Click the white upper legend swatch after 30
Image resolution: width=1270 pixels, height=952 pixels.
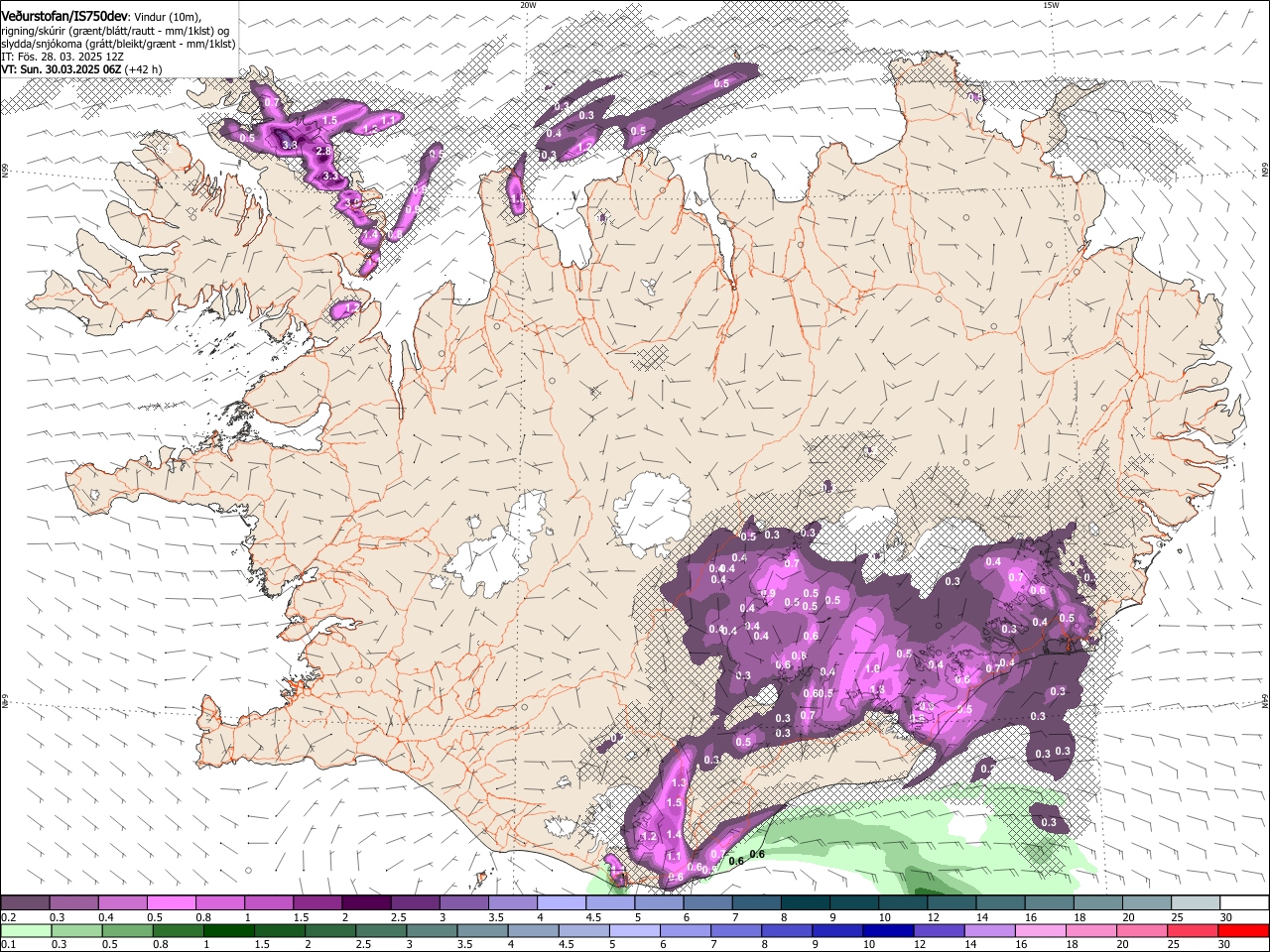tap(1244, 903)
